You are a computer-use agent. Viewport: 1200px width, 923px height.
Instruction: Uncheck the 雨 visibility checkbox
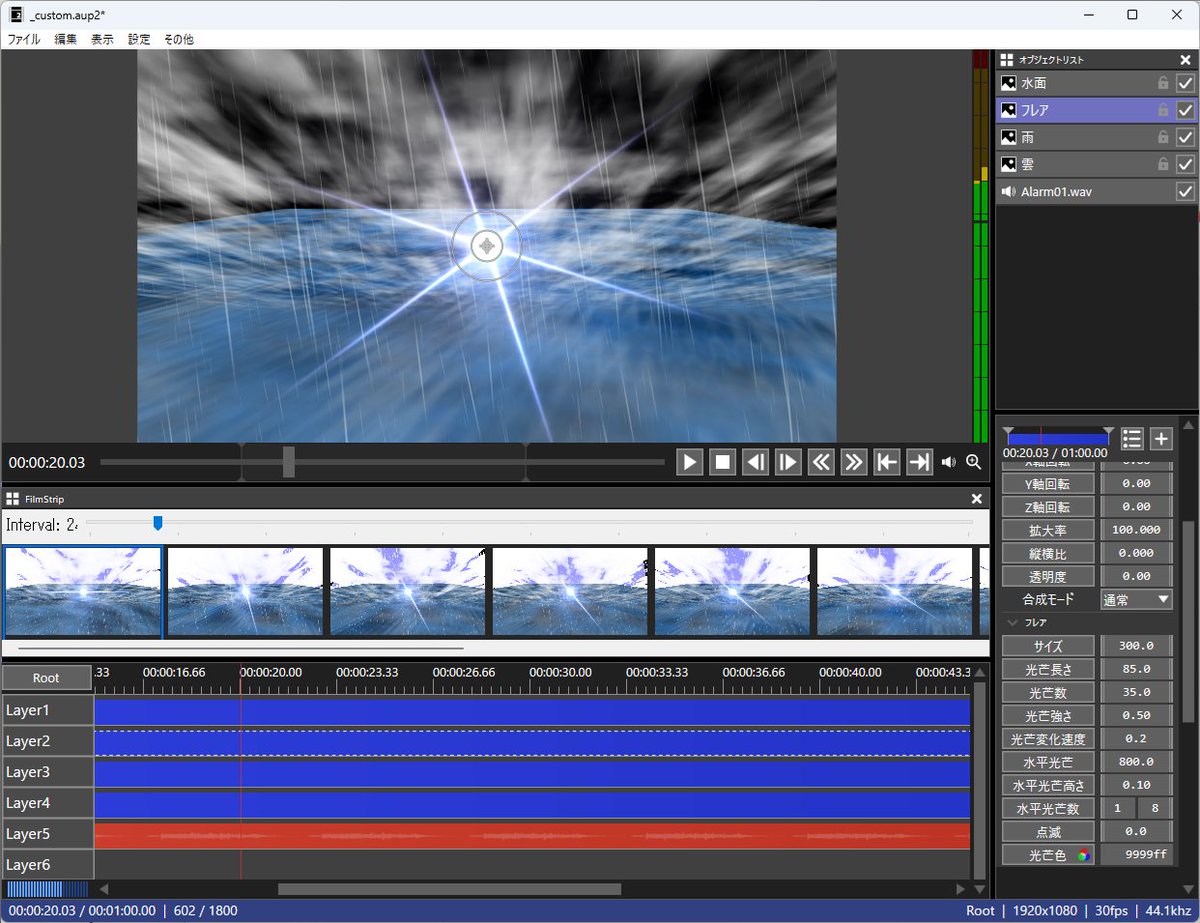1186,137
